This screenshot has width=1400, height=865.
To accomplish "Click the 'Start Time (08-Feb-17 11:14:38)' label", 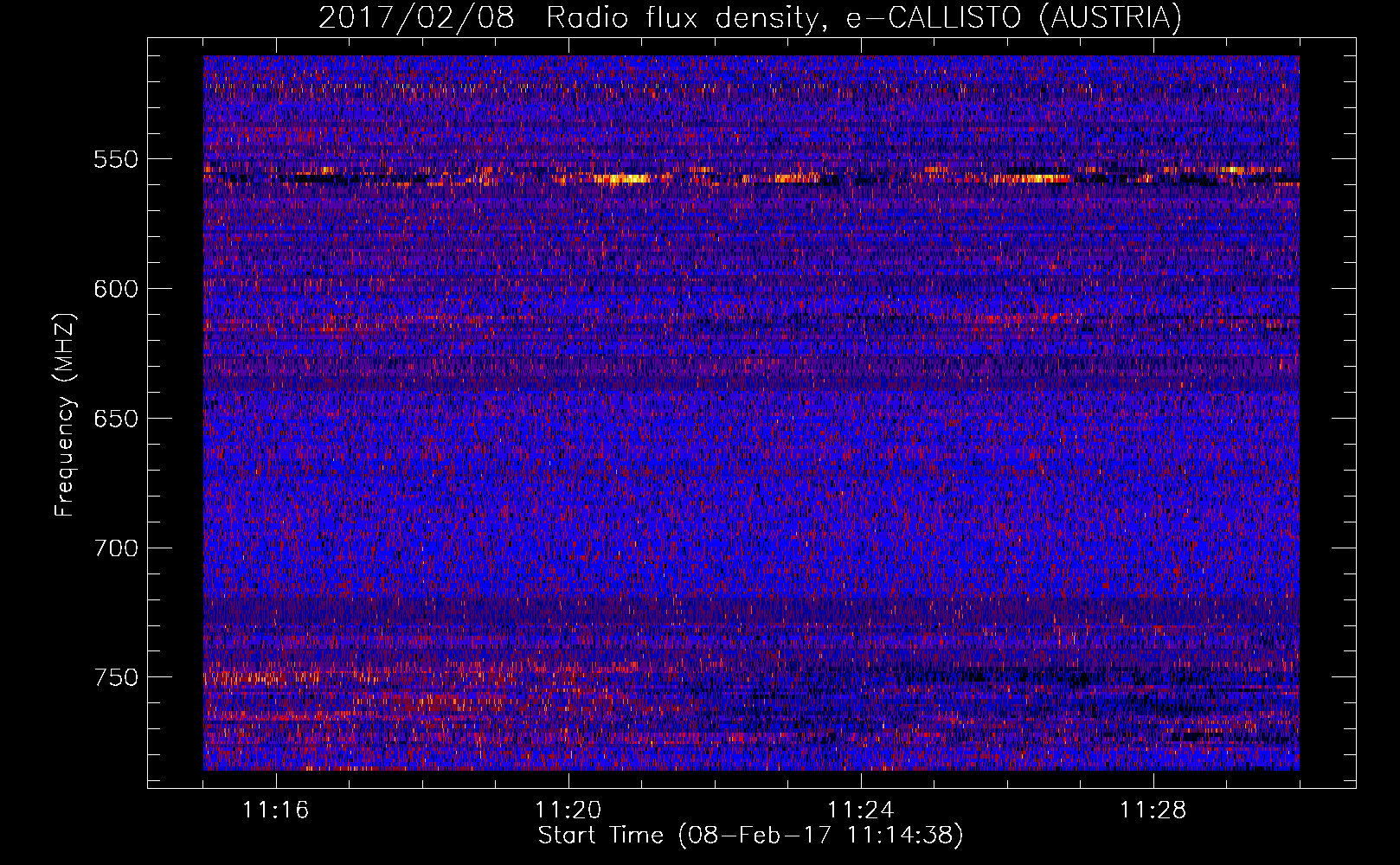I will (750, 836).
